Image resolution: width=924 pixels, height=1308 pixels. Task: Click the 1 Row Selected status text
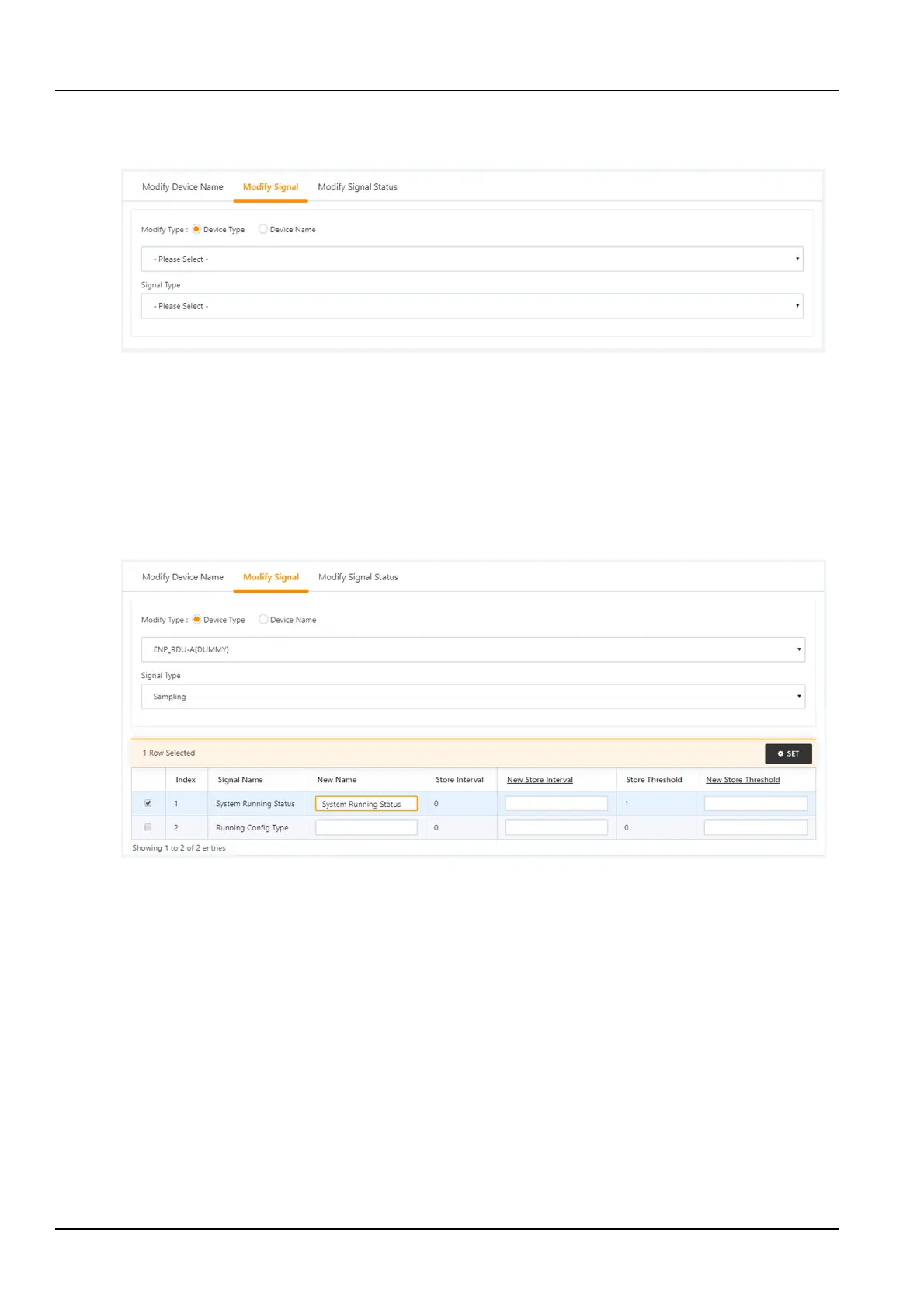tap(168, 753)
